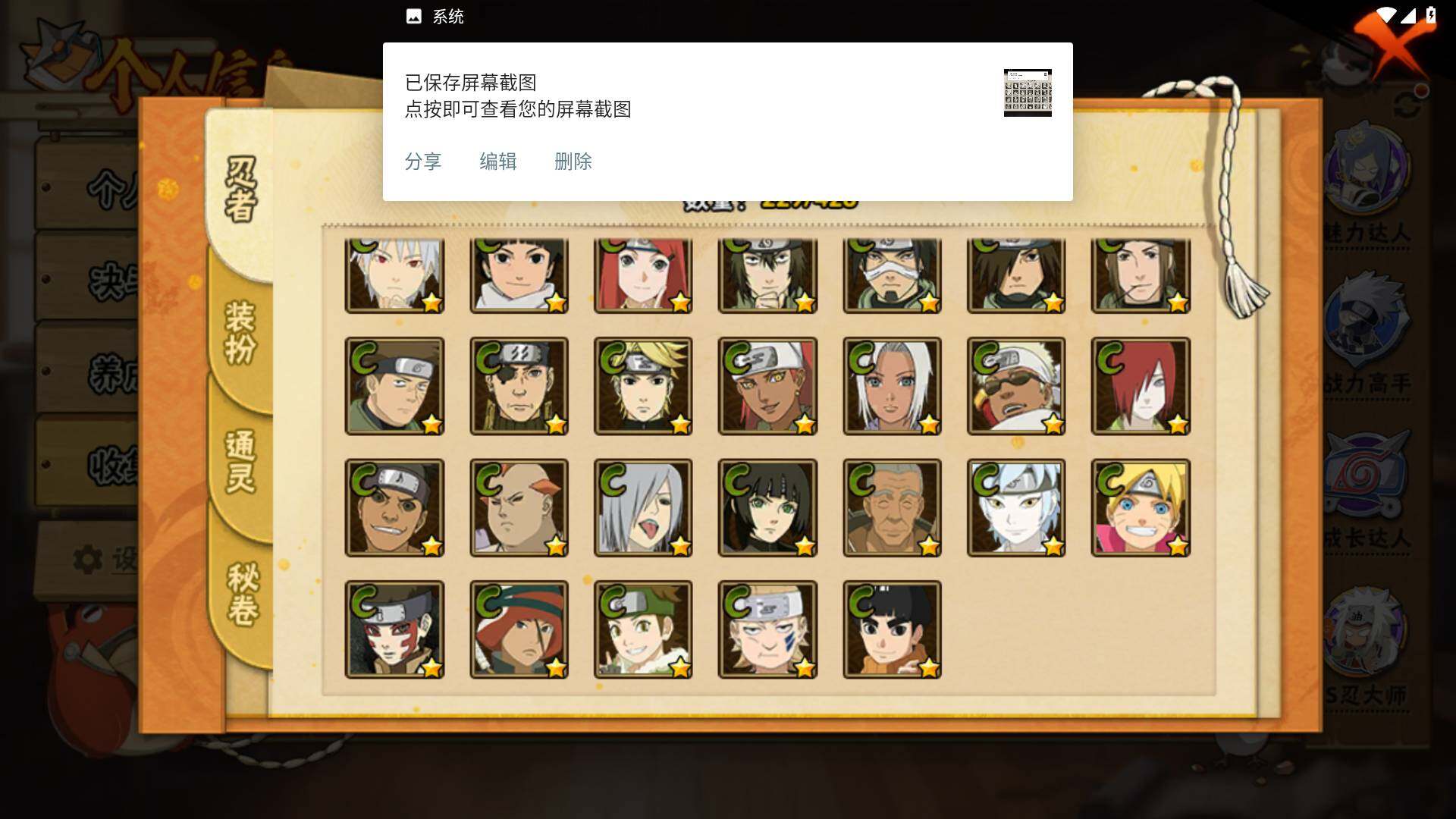Select the pale blue-haired ninja portrait
Screen dimensions: 1456x819
[1016, 508]
